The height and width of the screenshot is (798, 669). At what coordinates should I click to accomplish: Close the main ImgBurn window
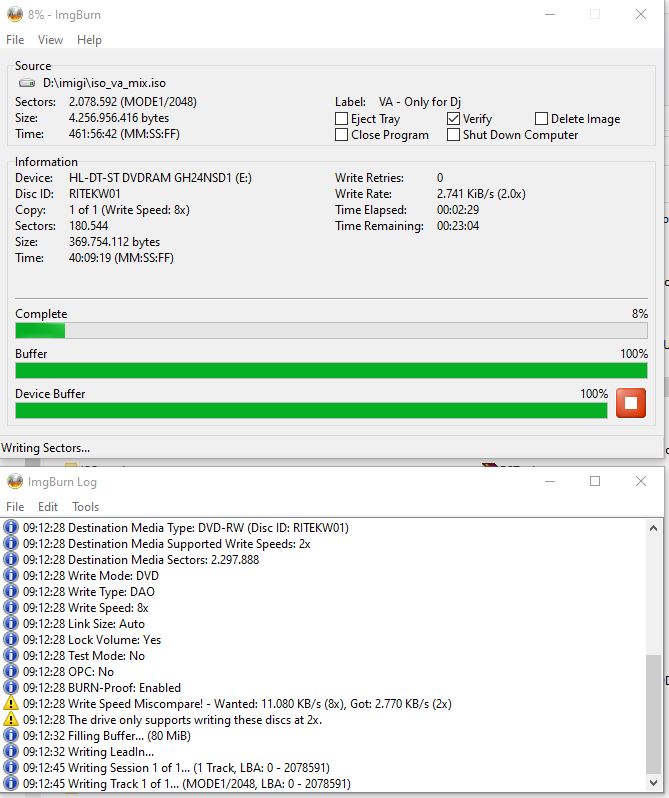(x=641, y=14)
